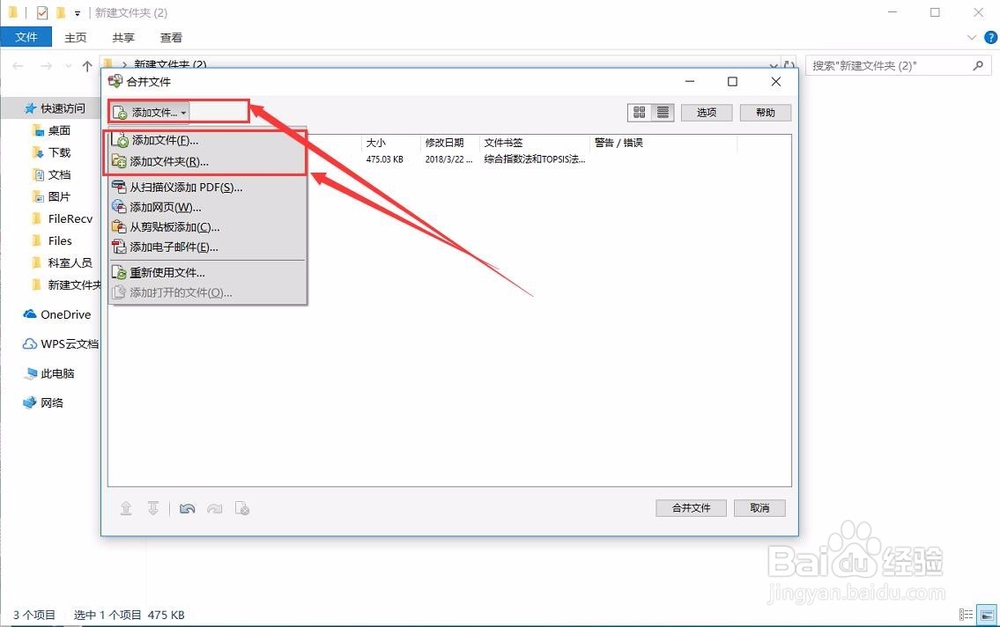Click the scanner icon beside 从扫描仪添加 PDF
The image size is (1000, 627).
119,187
